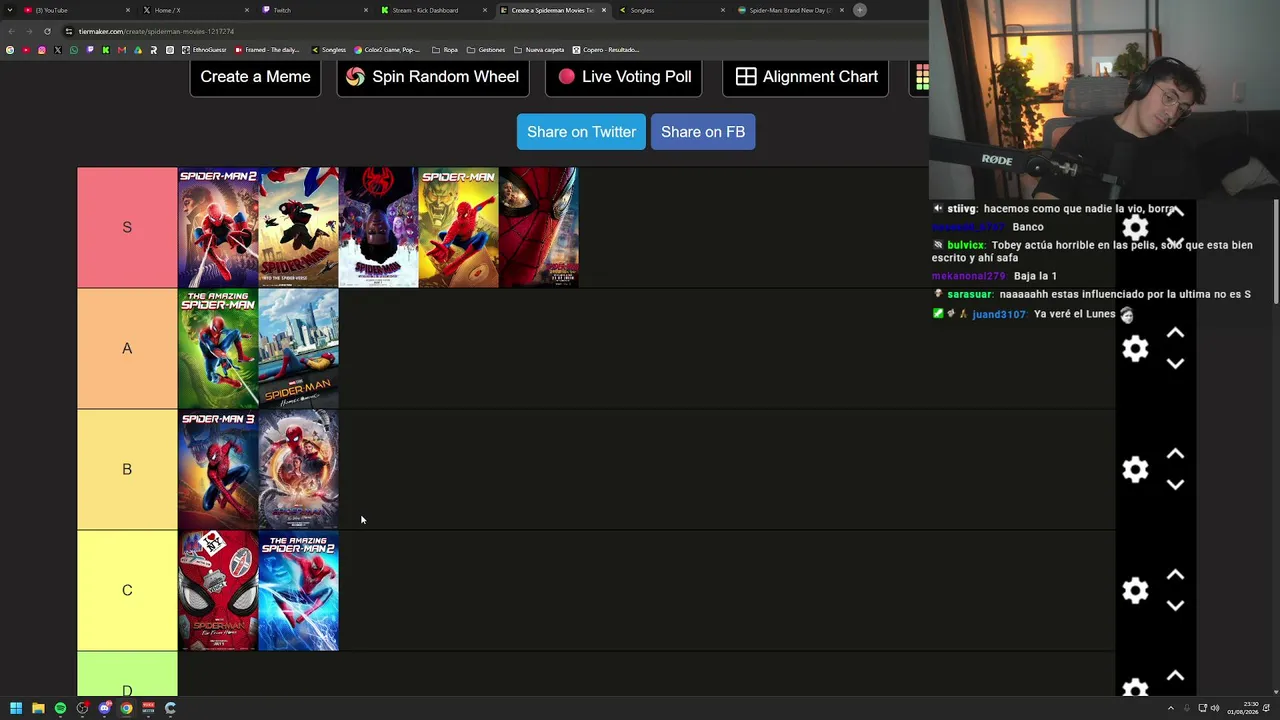This screenshot has width=1280, height=720.
Task: Click Share on Twitter
Action: coord(581,132)
